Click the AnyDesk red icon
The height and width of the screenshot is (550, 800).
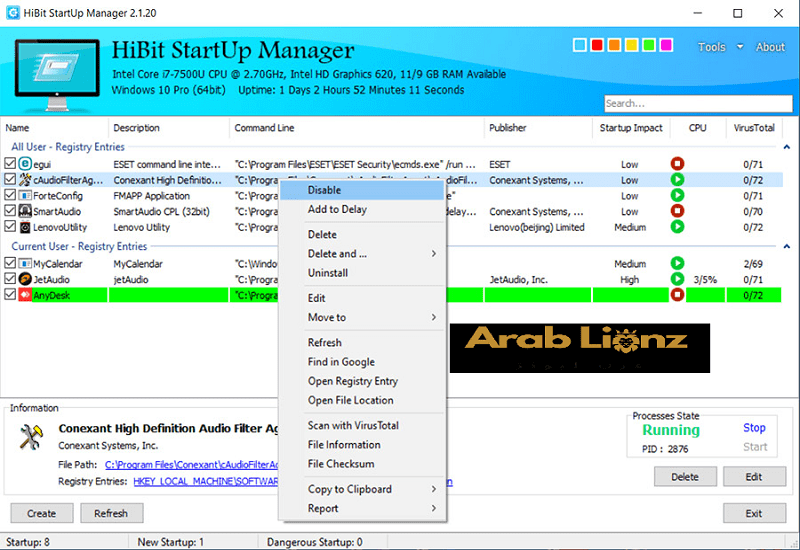25,295
